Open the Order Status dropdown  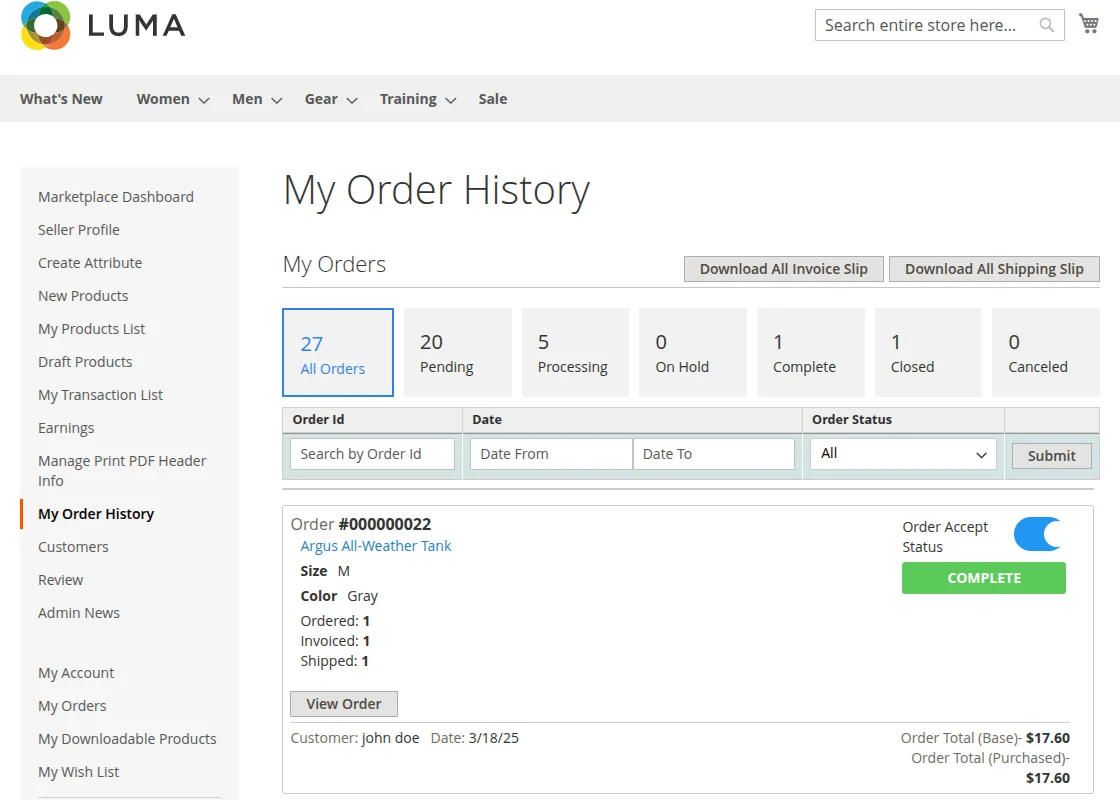coord(901,453)
